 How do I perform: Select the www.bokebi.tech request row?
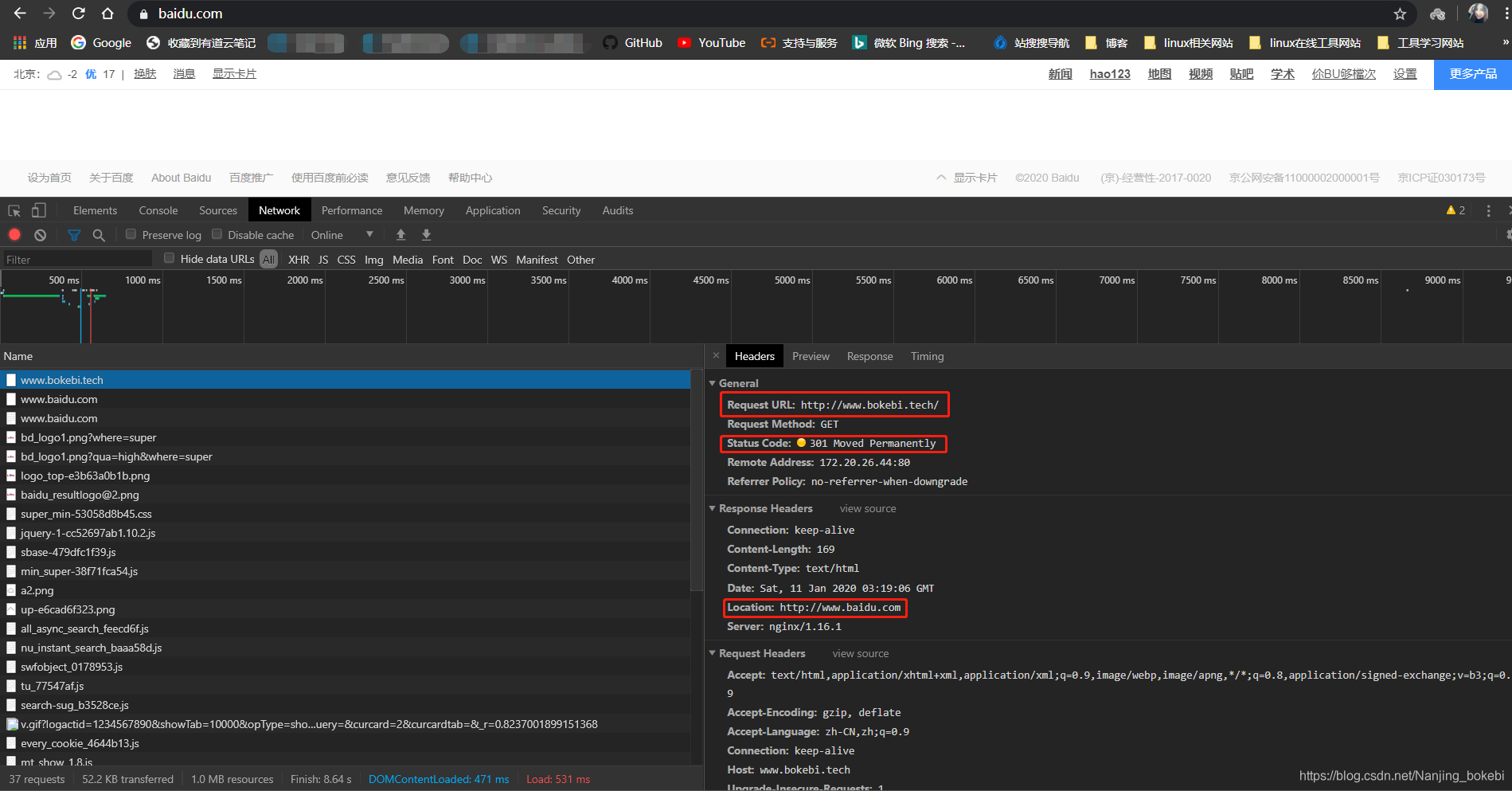pos(346,380)
